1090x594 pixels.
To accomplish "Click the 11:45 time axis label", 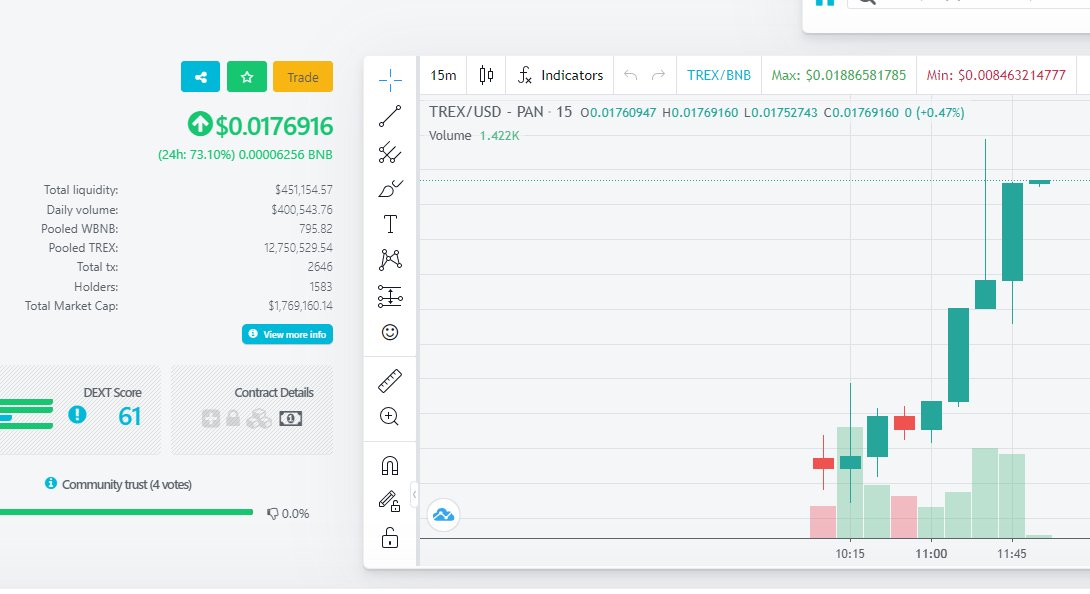I will (1011, 554).
